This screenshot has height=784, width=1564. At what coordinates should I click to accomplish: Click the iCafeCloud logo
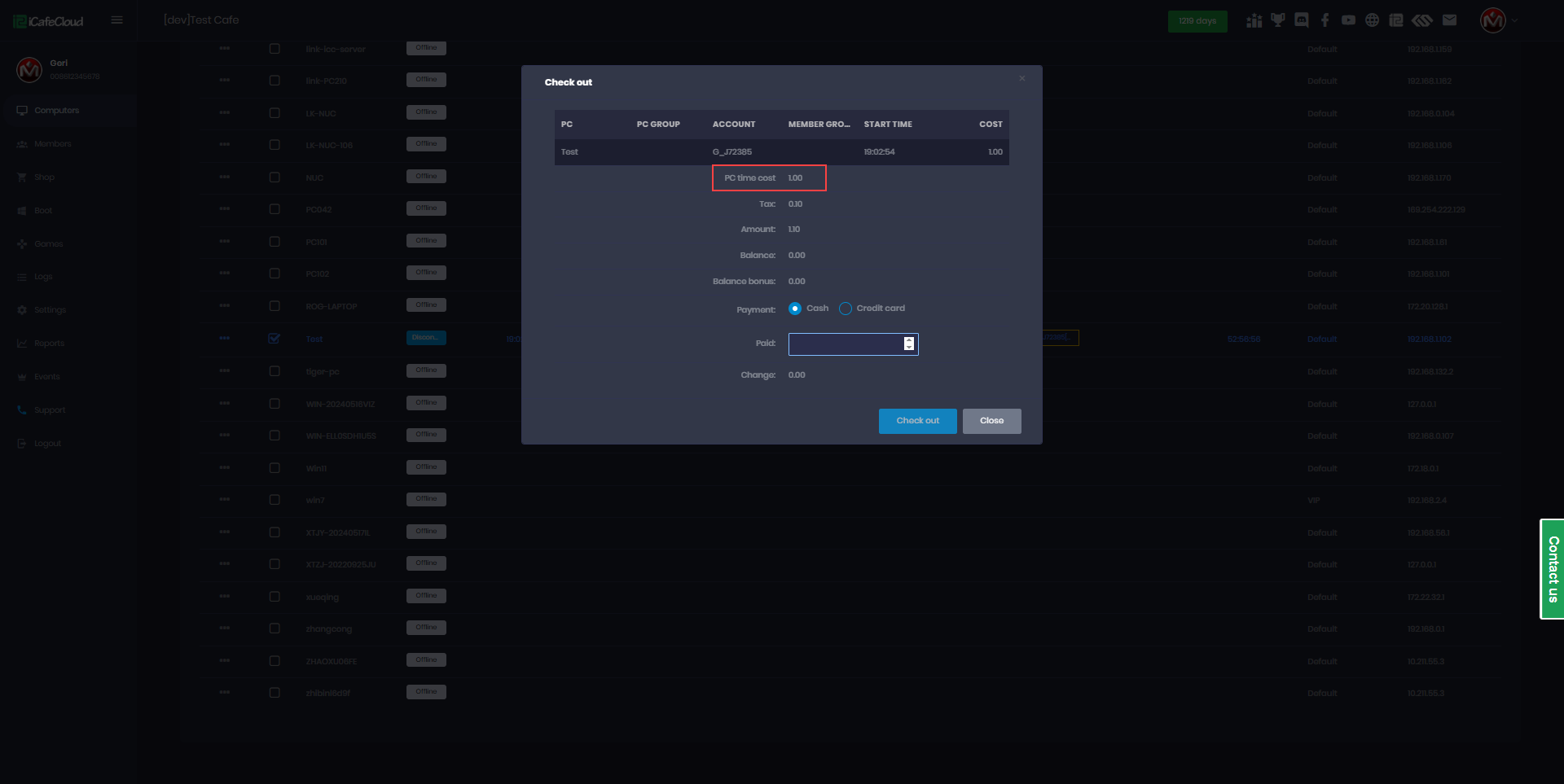coord(49,21)
